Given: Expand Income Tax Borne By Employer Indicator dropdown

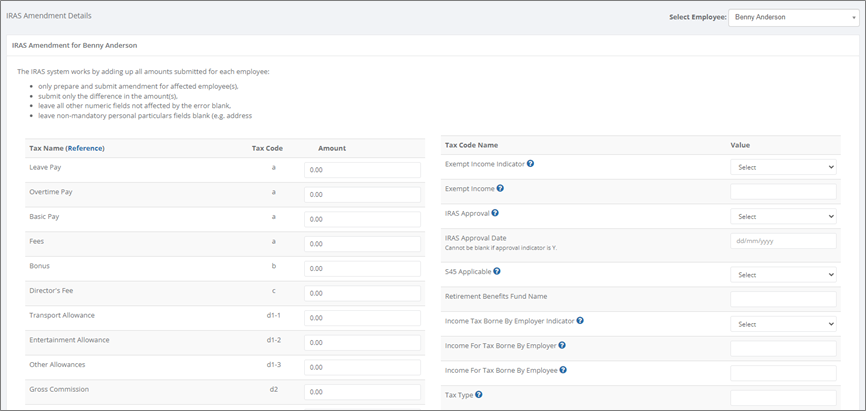Looking at the screenshot, I should [783, 324].
